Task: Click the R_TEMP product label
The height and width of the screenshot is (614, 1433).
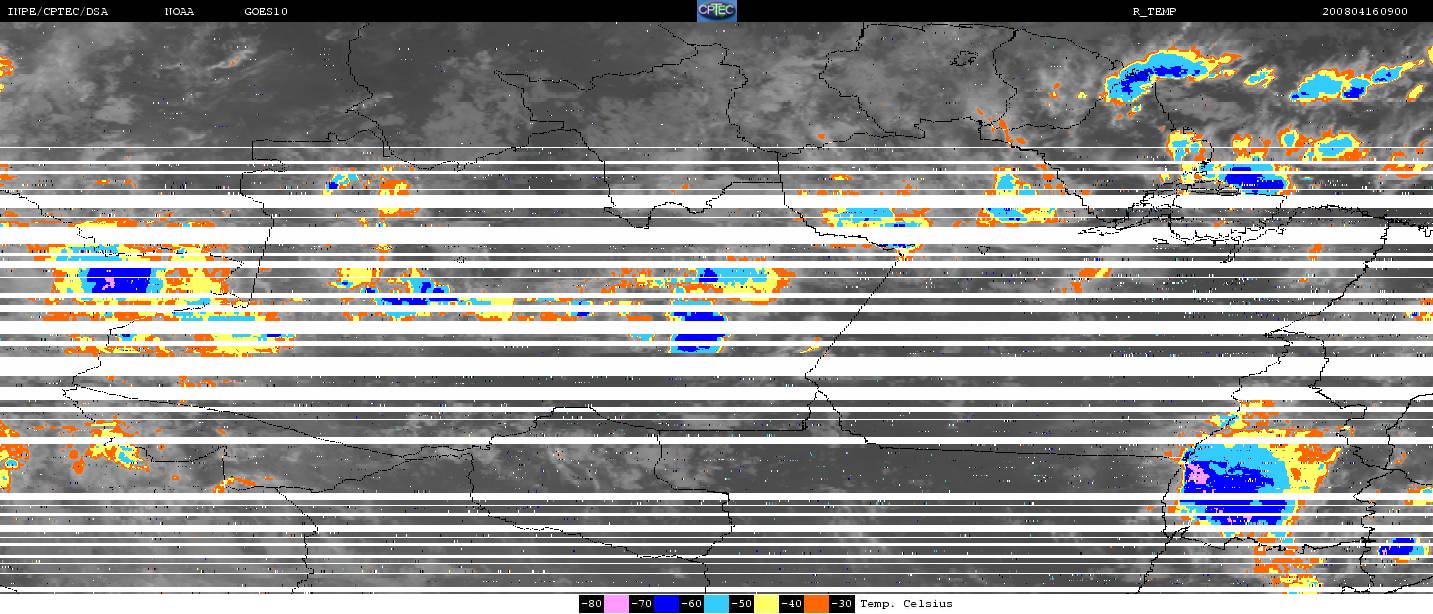Action: pos(1154,12)
